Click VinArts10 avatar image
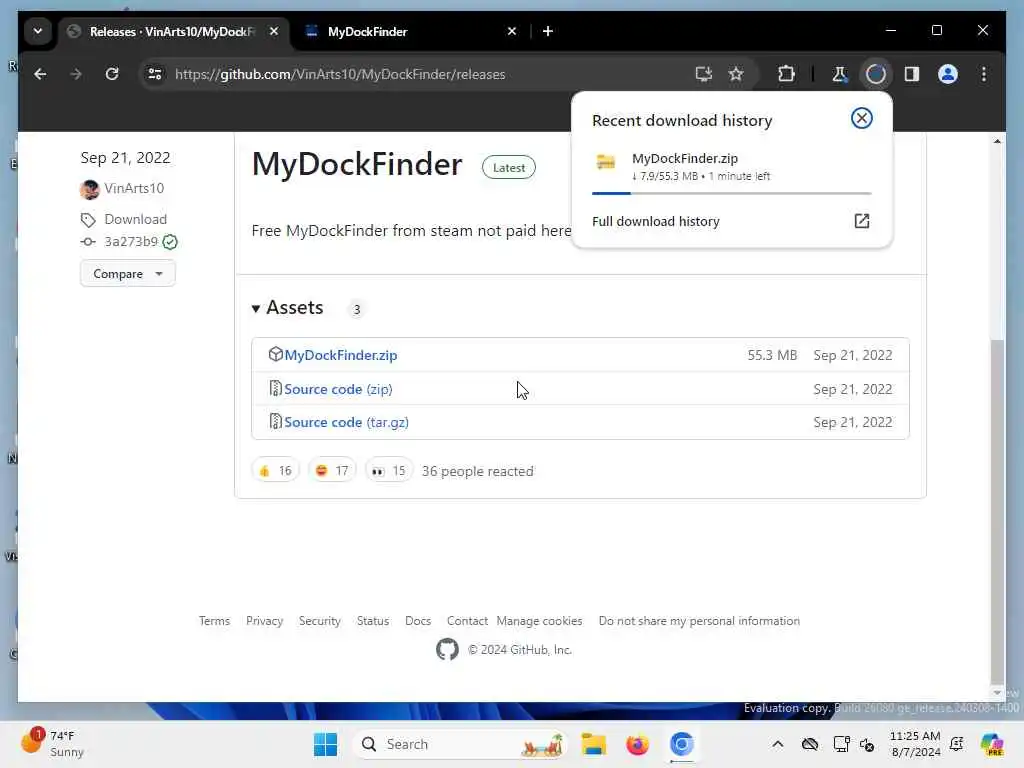The image size is (1024, 768). point(89,189)
